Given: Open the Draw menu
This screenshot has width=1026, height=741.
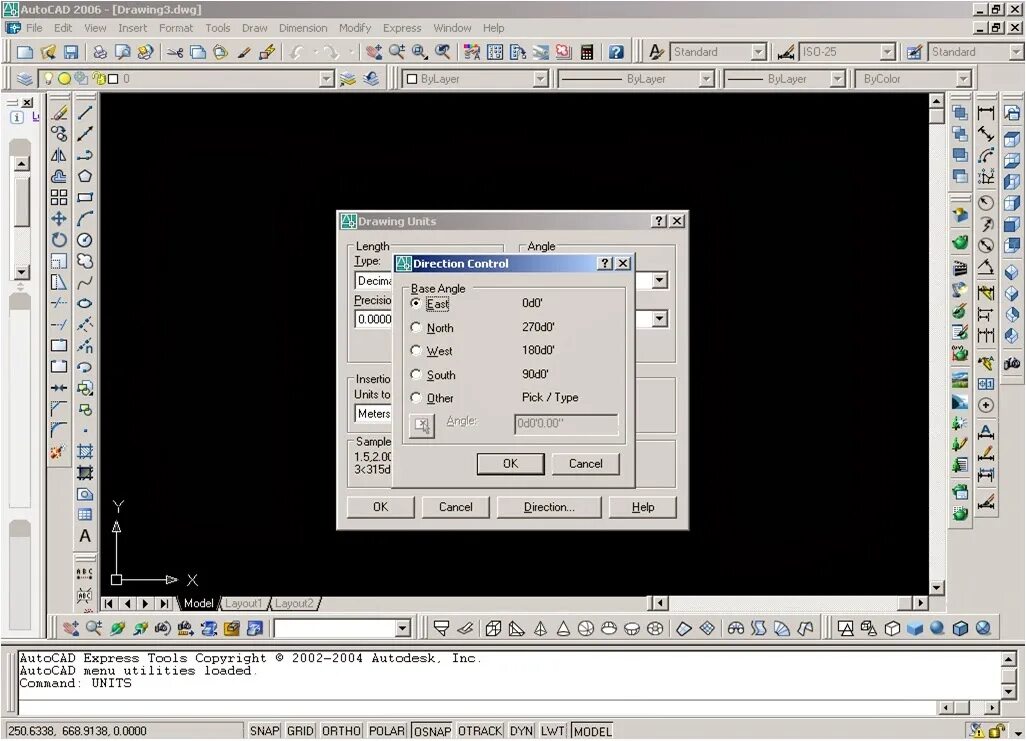Looking at the screenshot, I should (x=255, y=28).
